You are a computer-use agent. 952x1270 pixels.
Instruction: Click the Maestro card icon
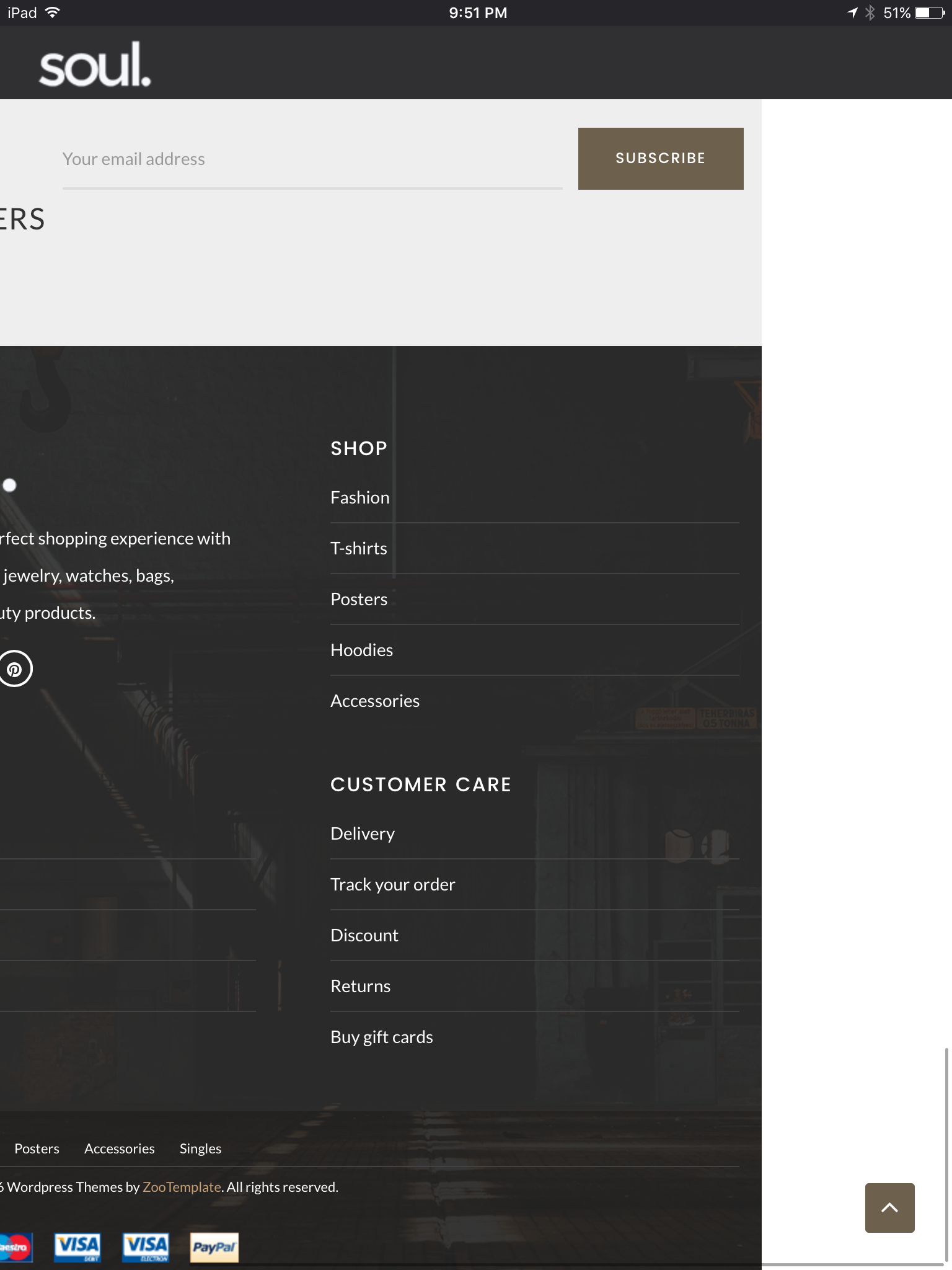tap(15, 1247)
